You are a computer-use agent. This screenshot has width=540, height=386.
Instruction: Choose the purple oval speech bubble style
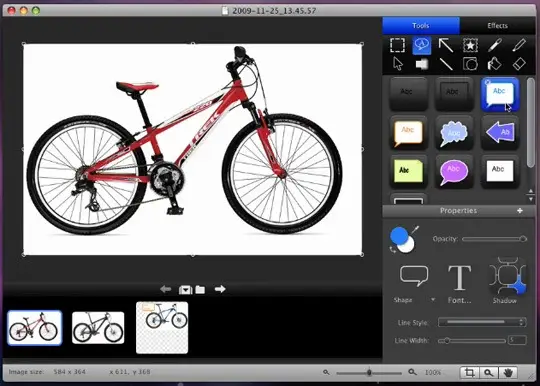click(x=454, y=171)
